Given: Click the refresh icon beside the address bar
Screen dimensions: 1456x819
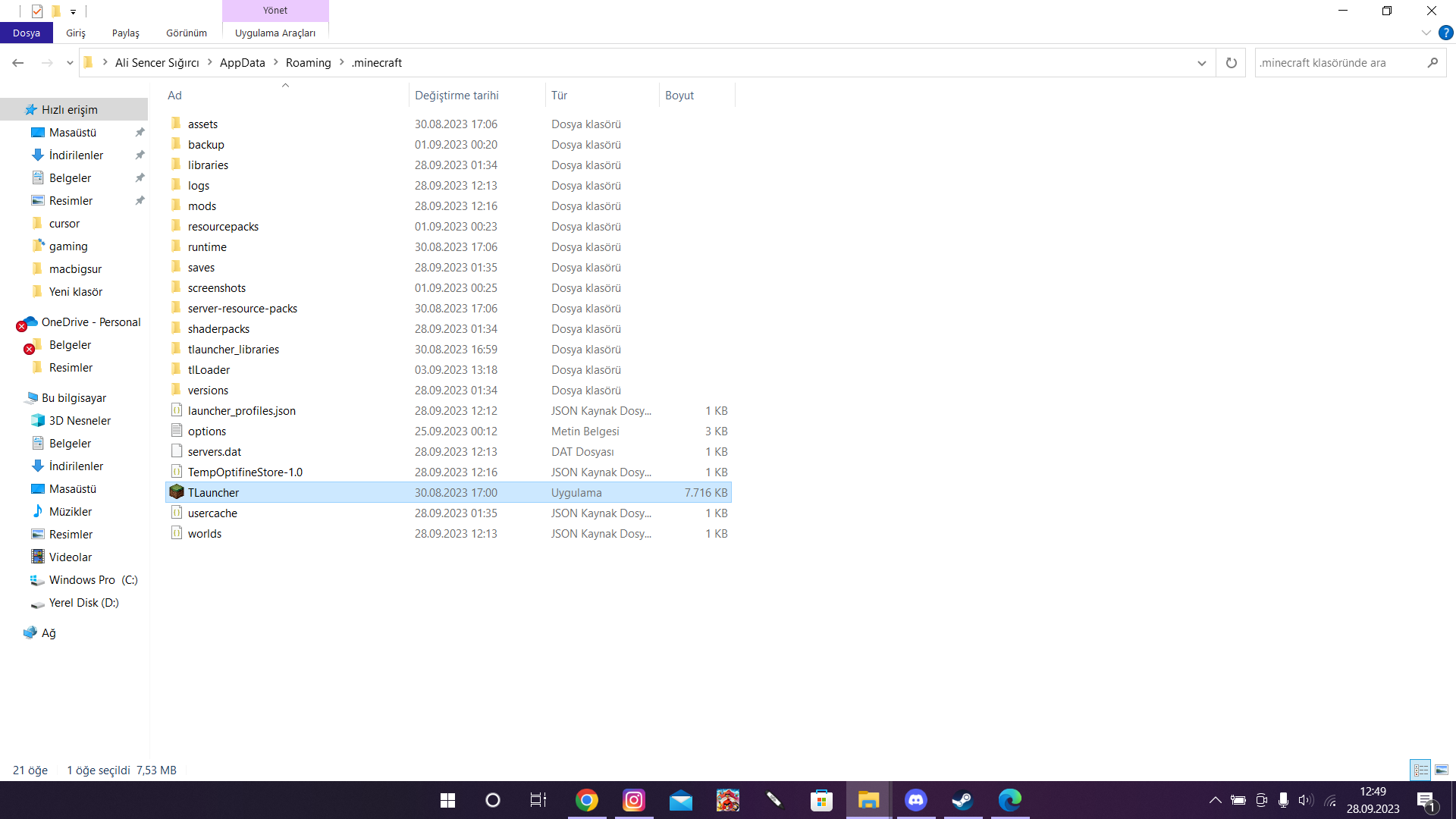Looking at the screenshot, I should pyautogui.click(x=1231, y=63).
